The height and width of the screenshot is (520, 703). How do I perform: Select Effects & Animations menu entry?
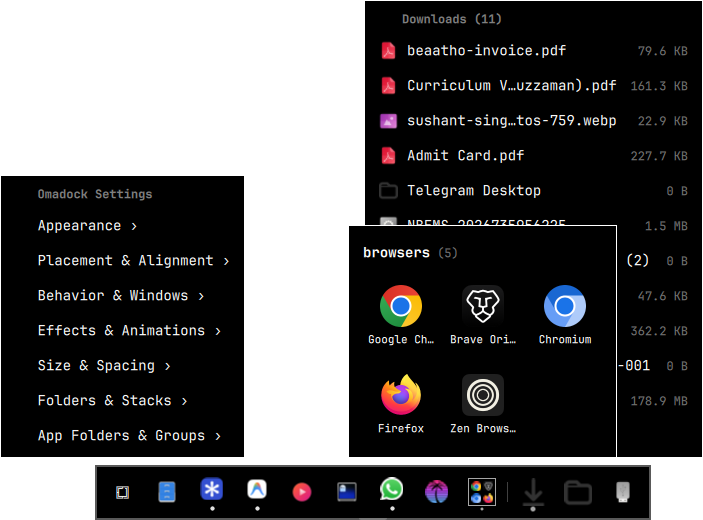122,330
